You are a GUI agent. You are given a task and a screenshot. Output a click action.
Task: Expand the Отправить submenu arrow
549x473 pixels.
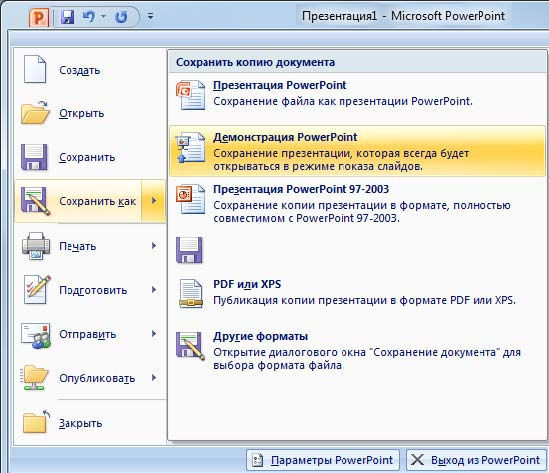tap(153, 334)
